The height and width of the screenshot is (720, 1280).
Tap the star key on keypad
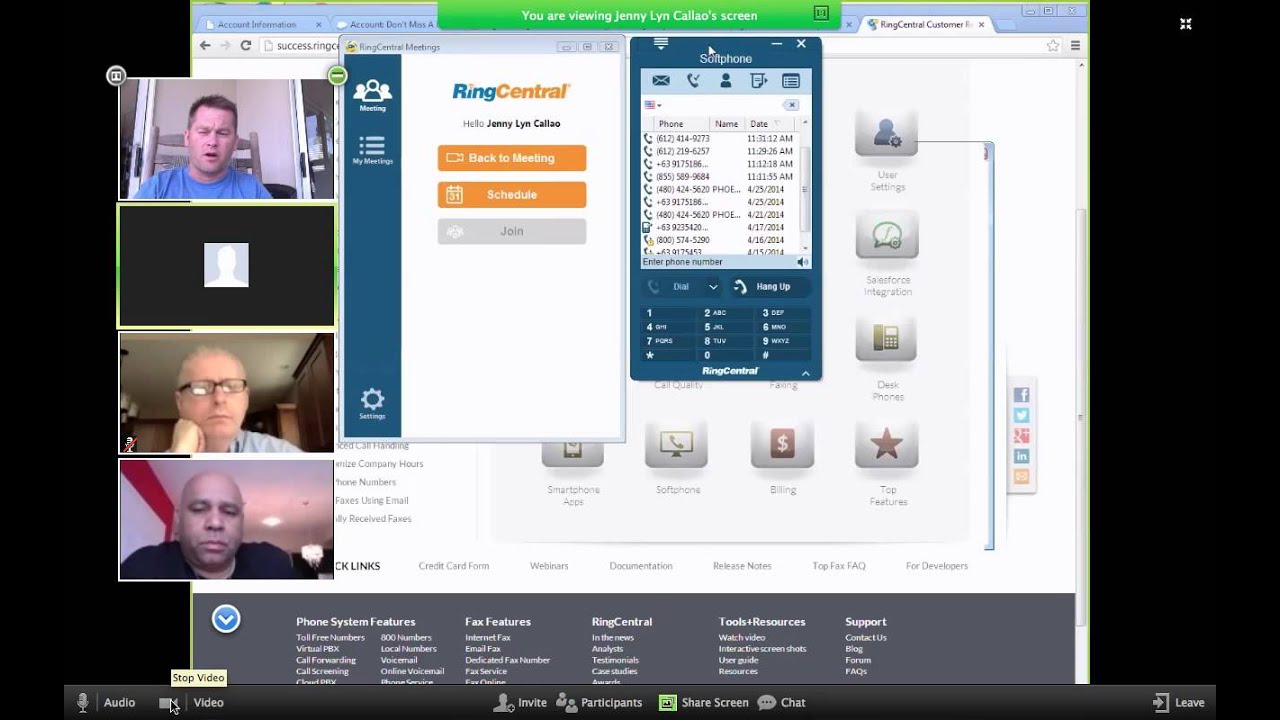pos(668,355)
